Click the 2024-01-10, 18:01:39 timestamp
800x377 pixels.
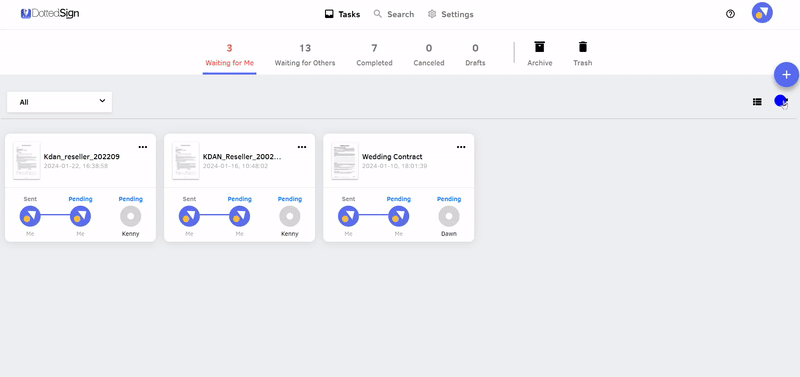[394, 166]
